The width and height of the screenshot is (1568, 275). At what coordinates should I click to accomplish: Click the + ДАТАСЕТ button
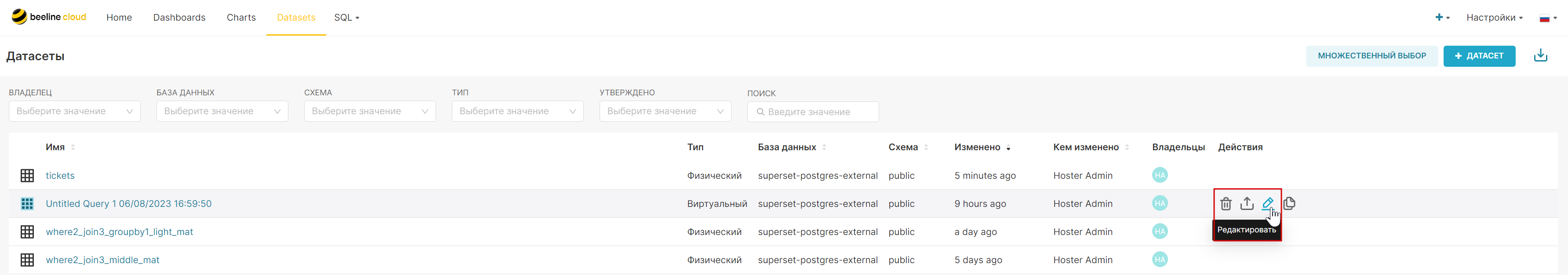[1479, 56]
